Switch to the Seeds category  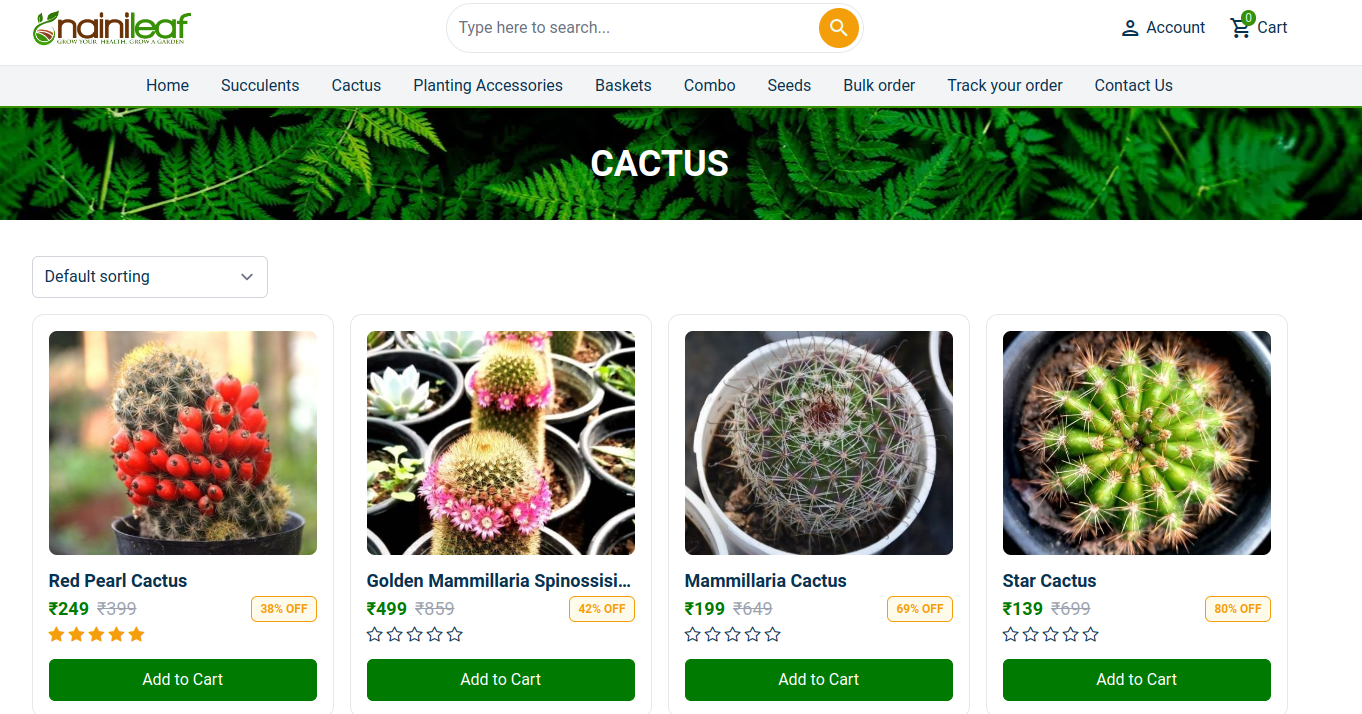[x=788, y=85]
